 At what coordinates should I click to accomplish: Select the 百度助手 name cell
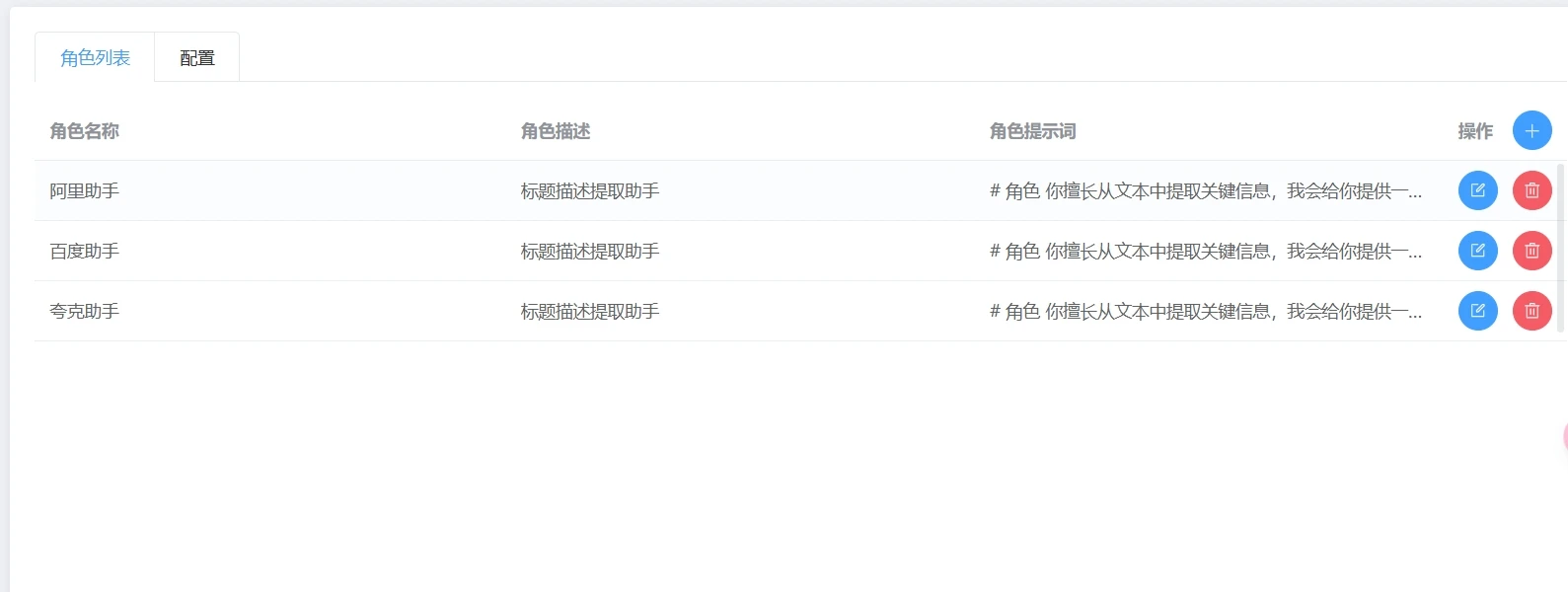(85, 252)
